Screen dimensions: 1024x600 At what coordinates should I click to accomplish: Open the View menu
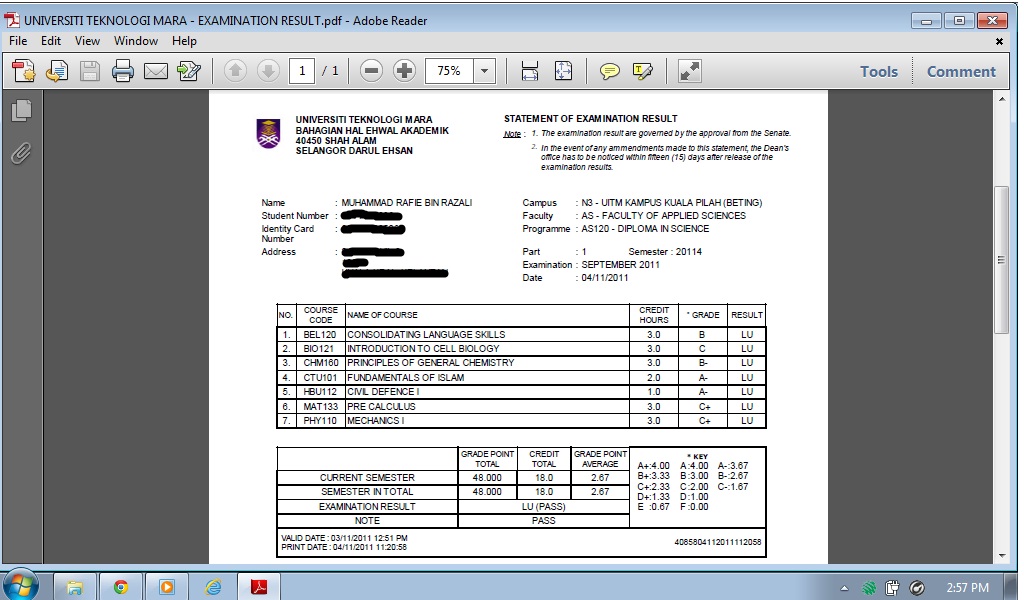(88, 40)
